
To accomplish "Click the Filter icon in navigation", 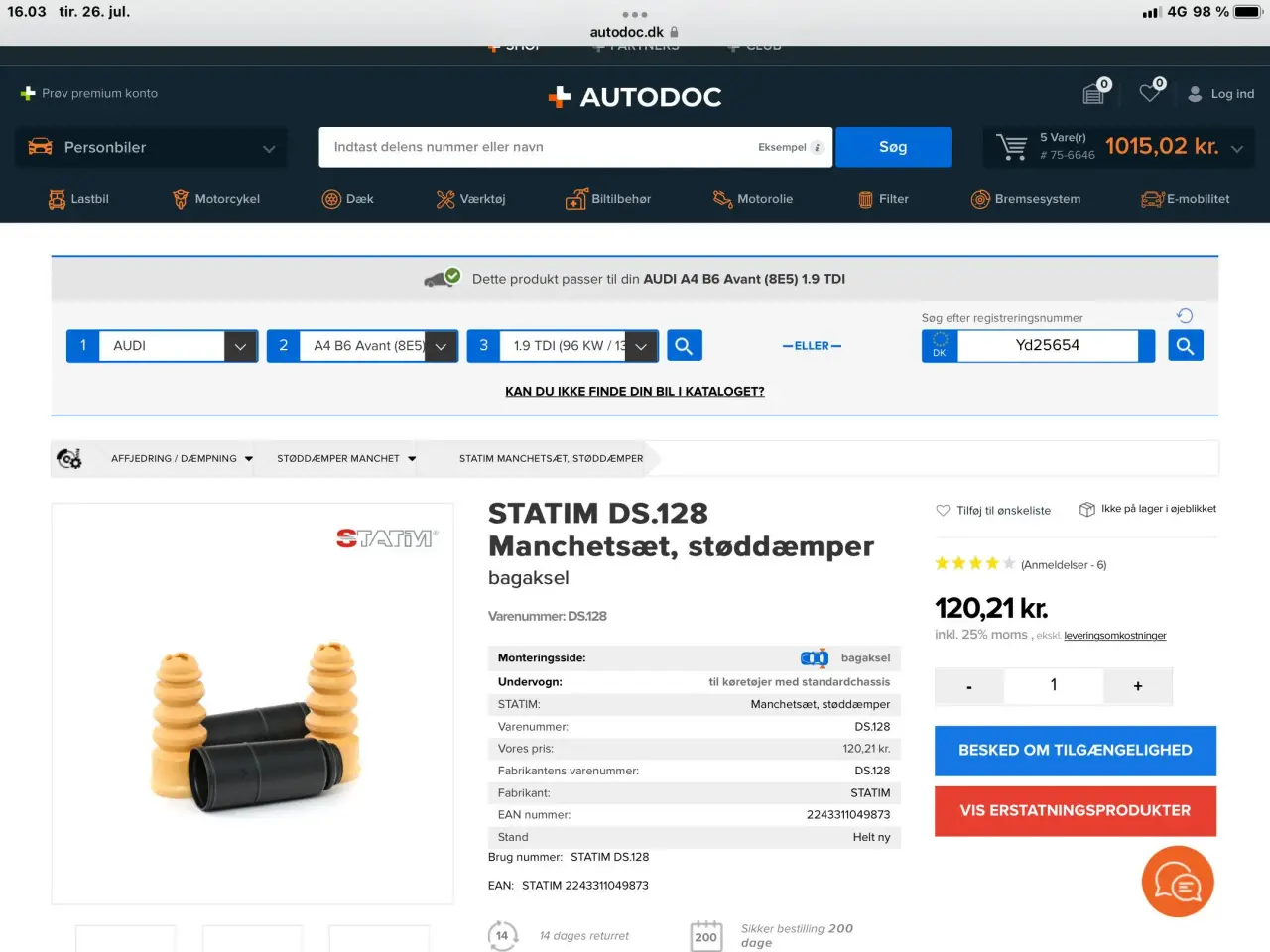I will [865, 199].
